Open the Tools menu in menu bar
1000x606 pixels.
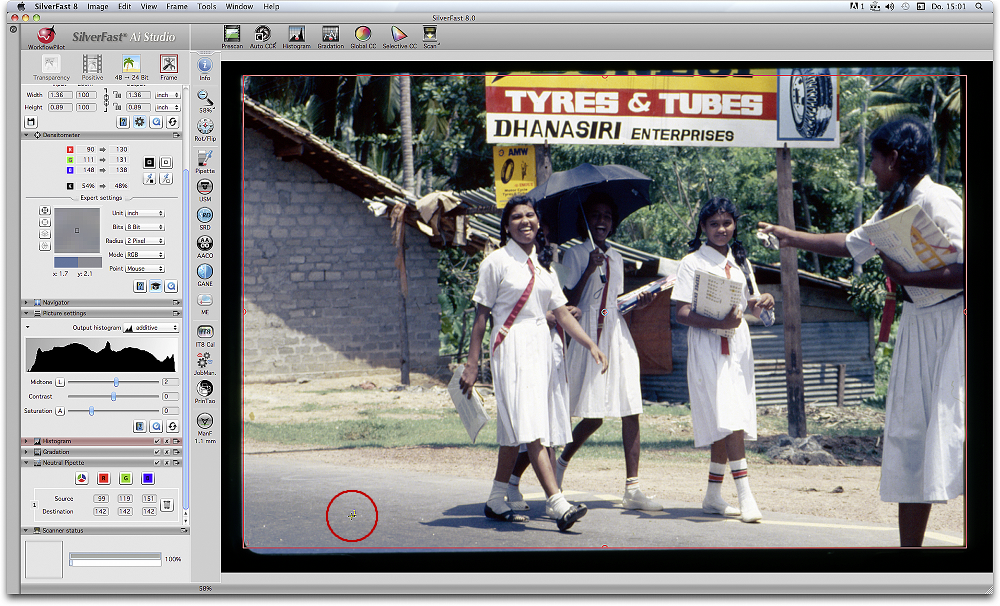(x=206, y=6)
